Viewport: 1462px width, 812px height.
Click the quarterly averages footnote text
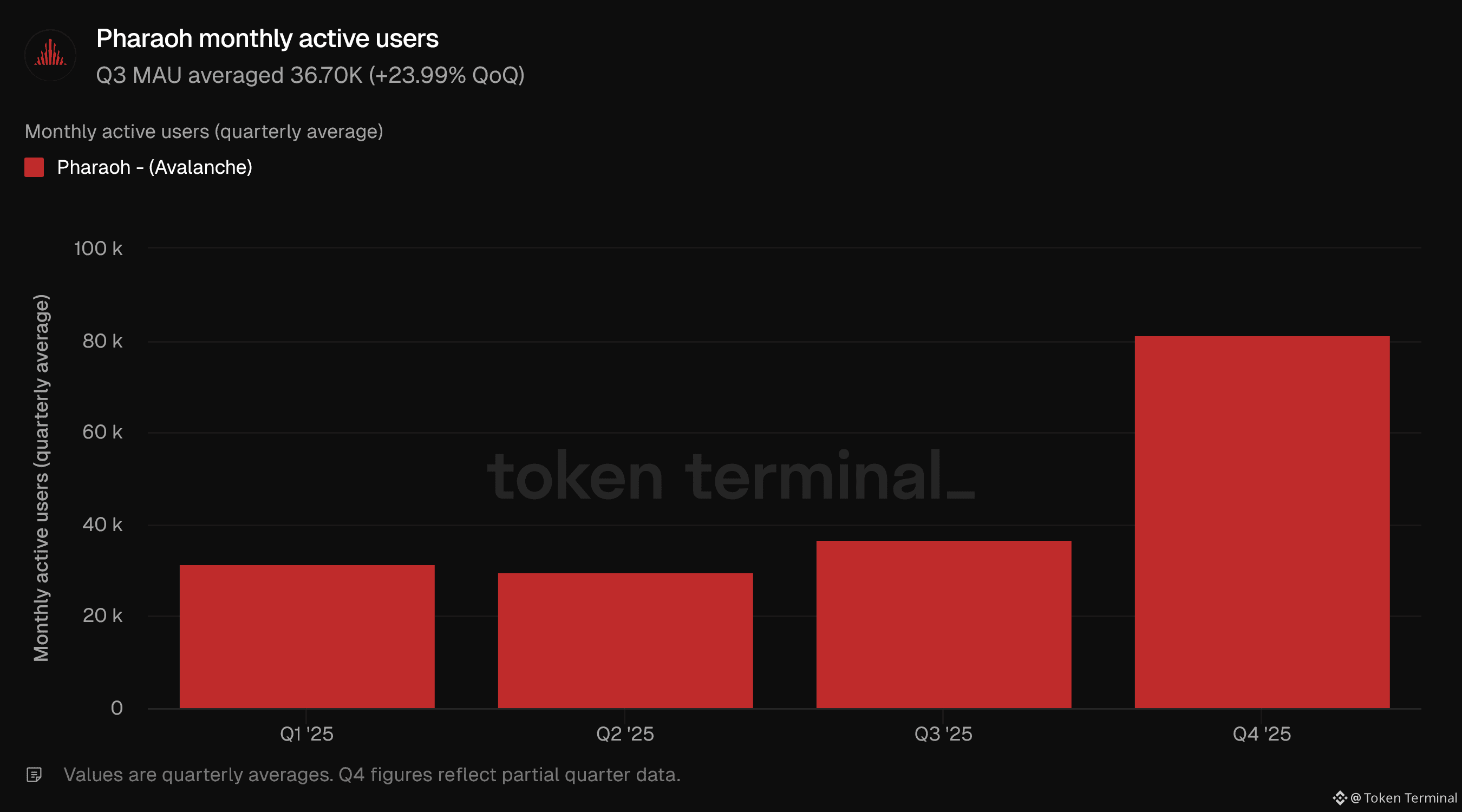click(372, 775)
